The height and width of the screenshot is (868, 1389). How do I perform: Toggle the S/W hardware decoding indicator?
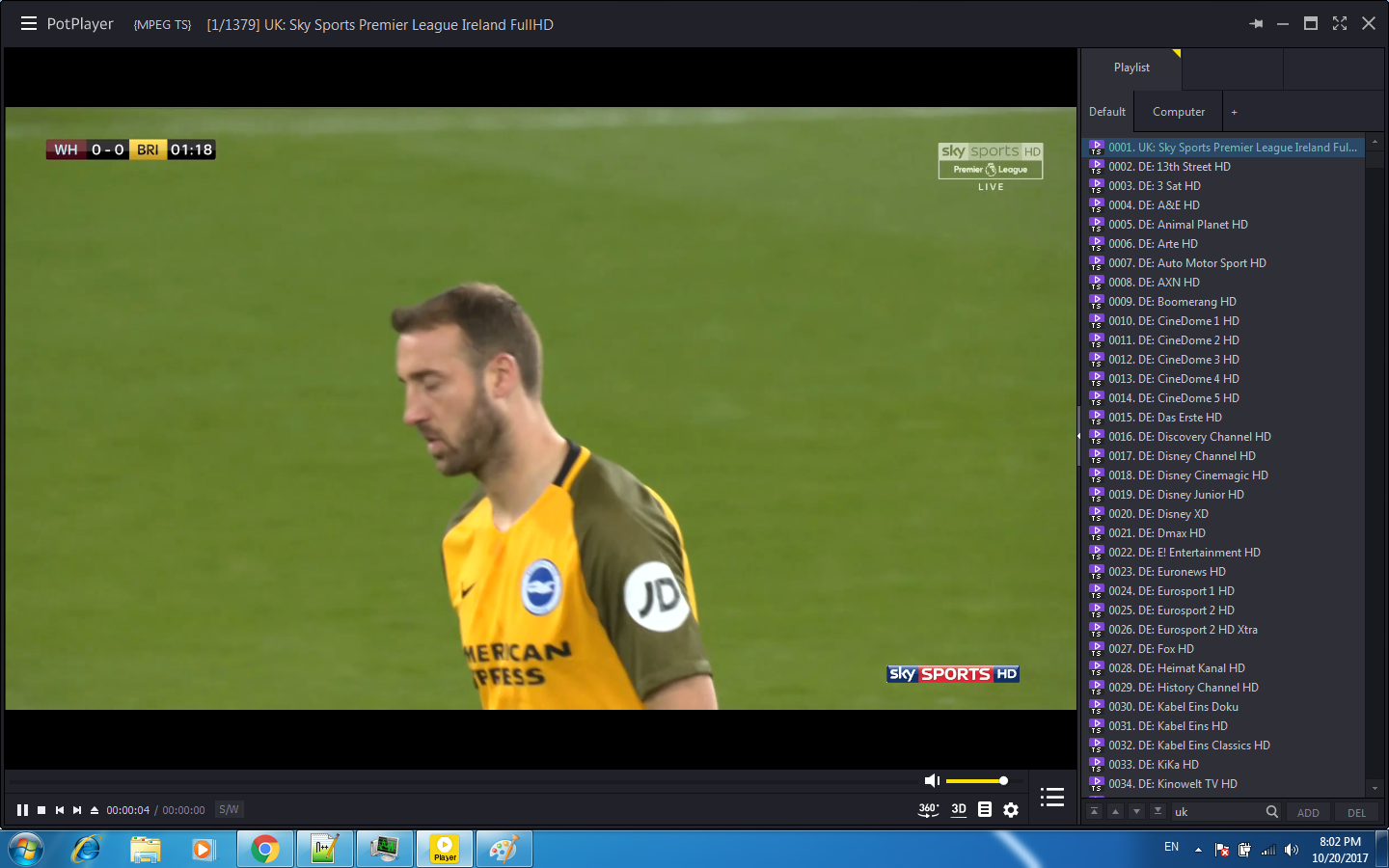click(229, 810)
